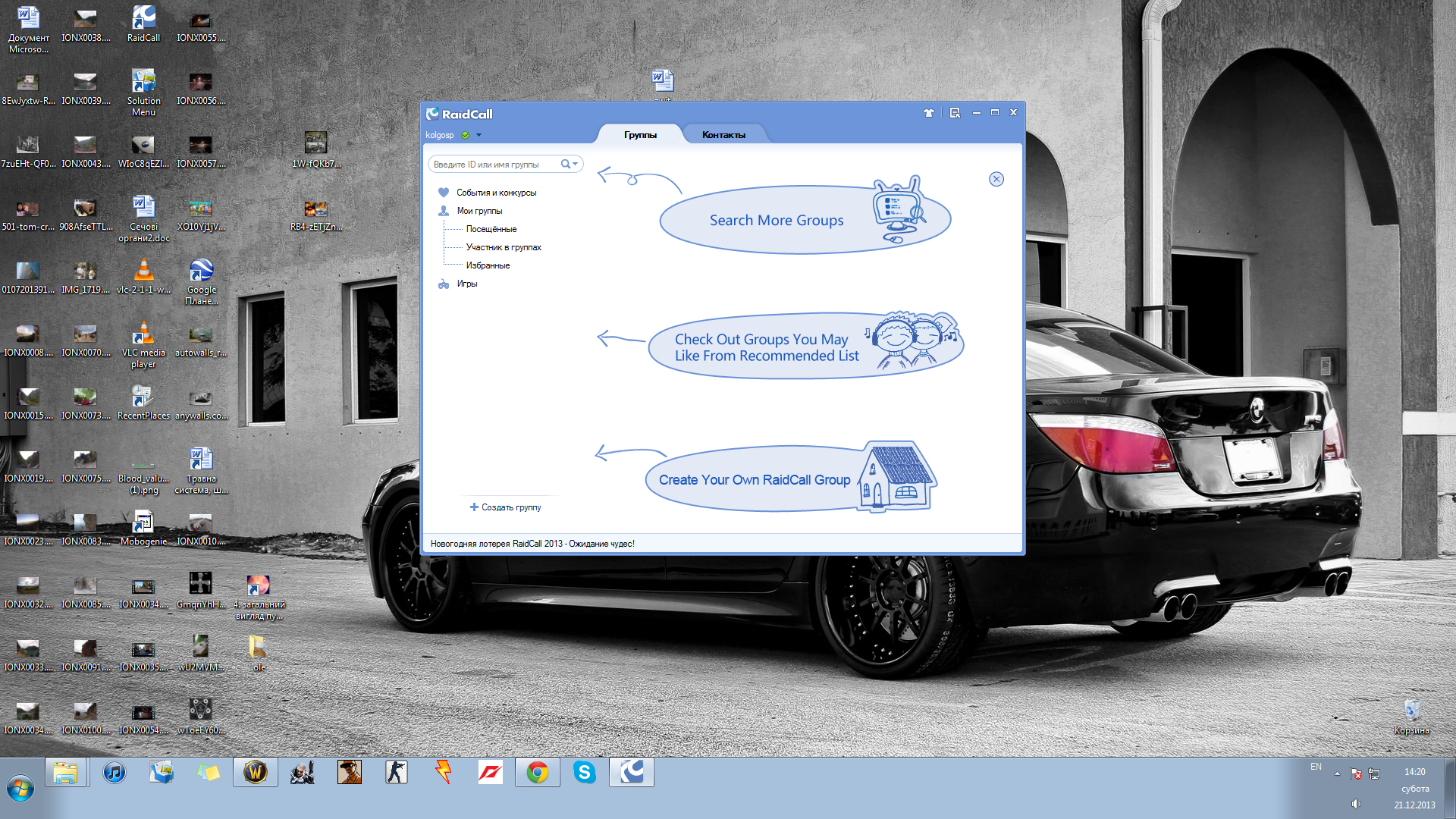Image resolution: width=1456 pixels, height=819 pixels.
Task: Click the ole folder on the desktop
Action: pyautogui.click(x=259, y=654)
